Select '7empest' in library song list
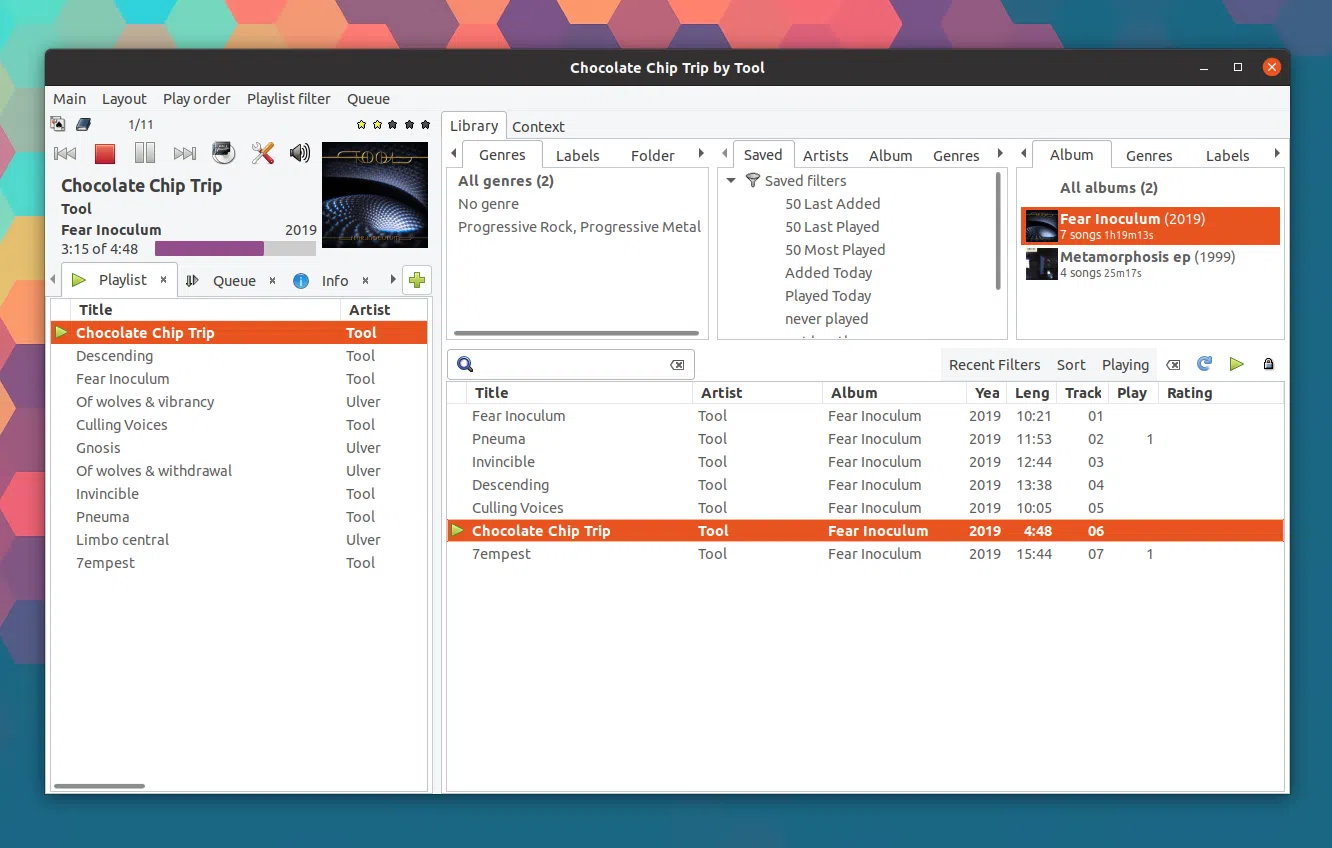The height and width of the screenshot is (848, 1332). [865, 554]
